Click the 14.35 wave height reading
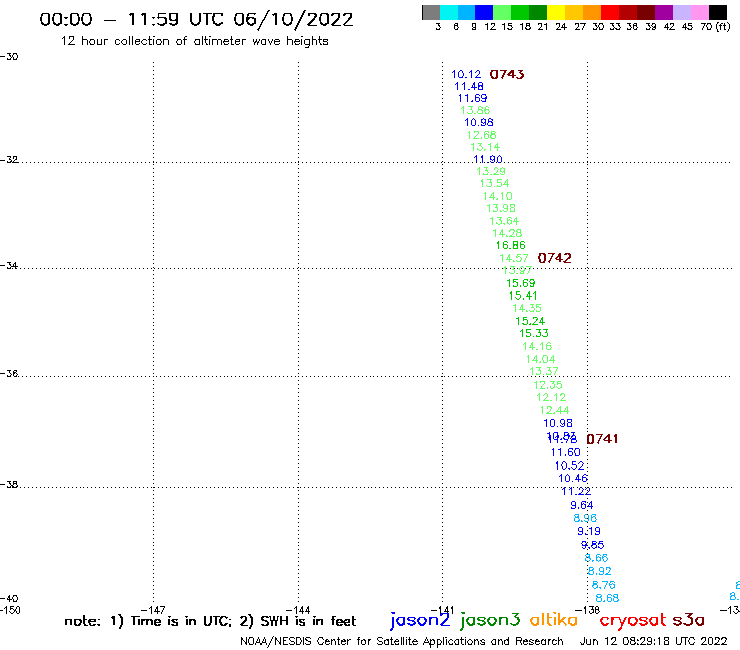This screenshot has width=740, height=650. [527, 308]
